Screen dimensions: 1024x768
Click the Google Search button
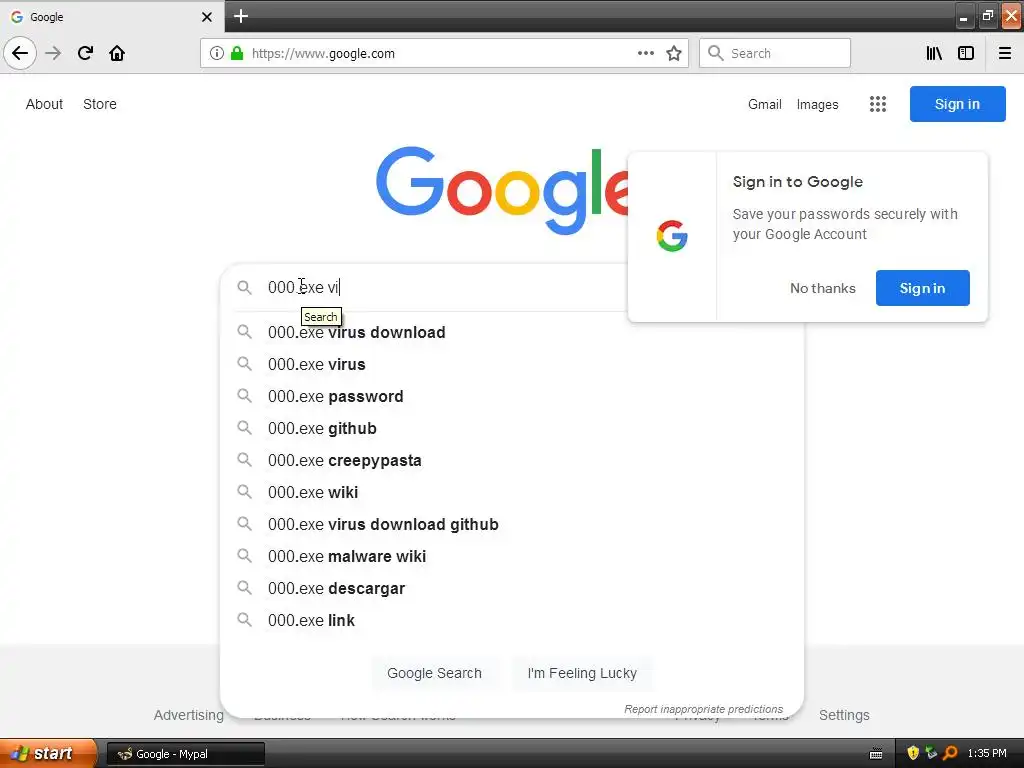434,673
